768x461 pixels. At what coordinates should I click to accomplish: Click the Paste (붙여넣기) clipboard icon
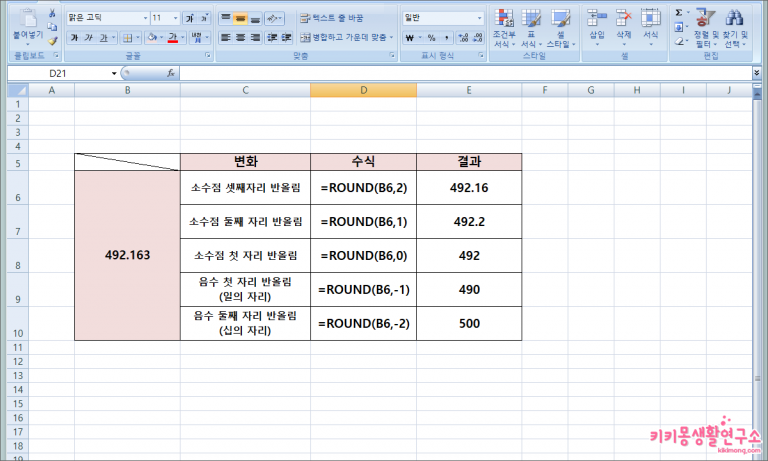point(27,19)
